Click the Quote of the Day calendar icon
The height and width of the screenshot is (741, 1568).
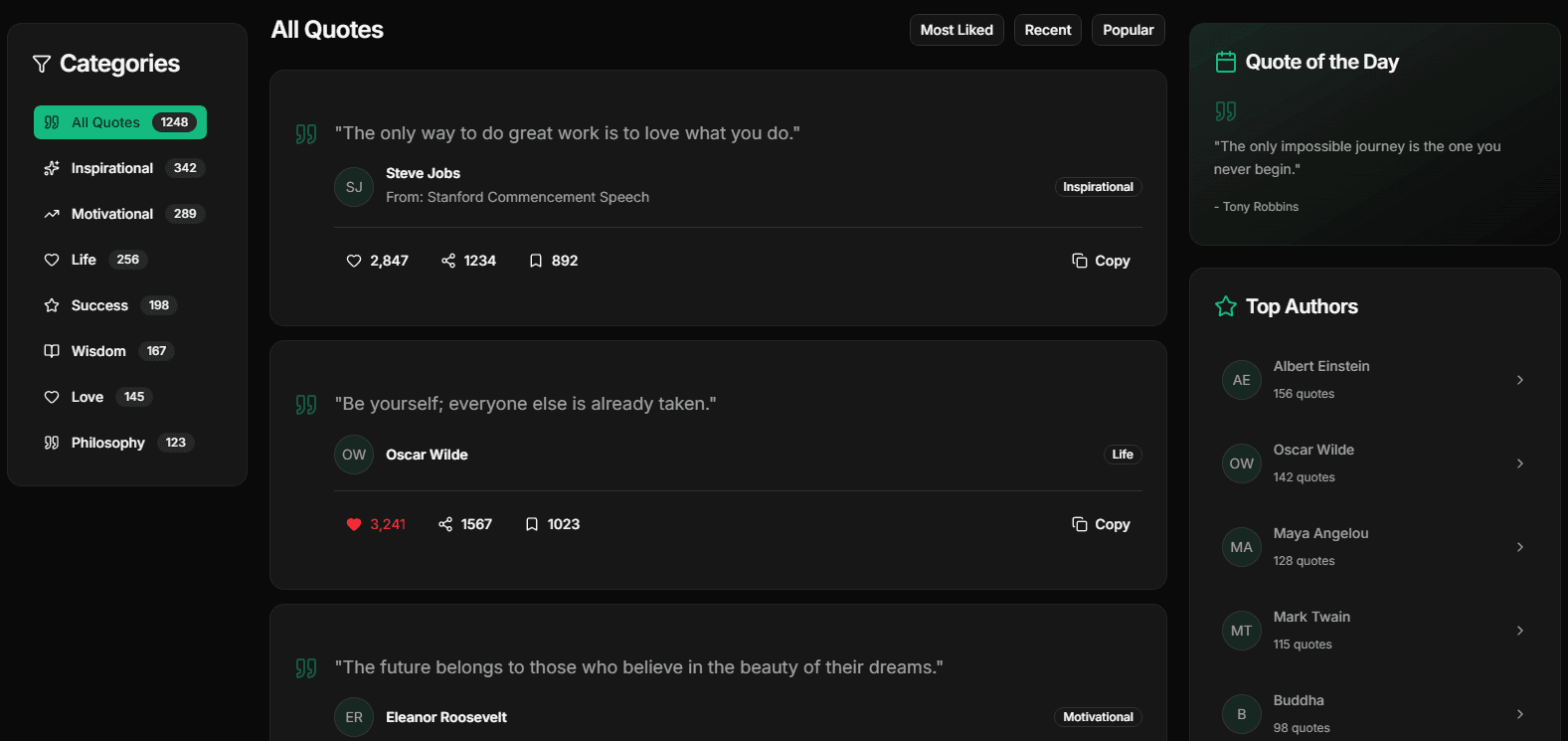(x=1226, y=62)
